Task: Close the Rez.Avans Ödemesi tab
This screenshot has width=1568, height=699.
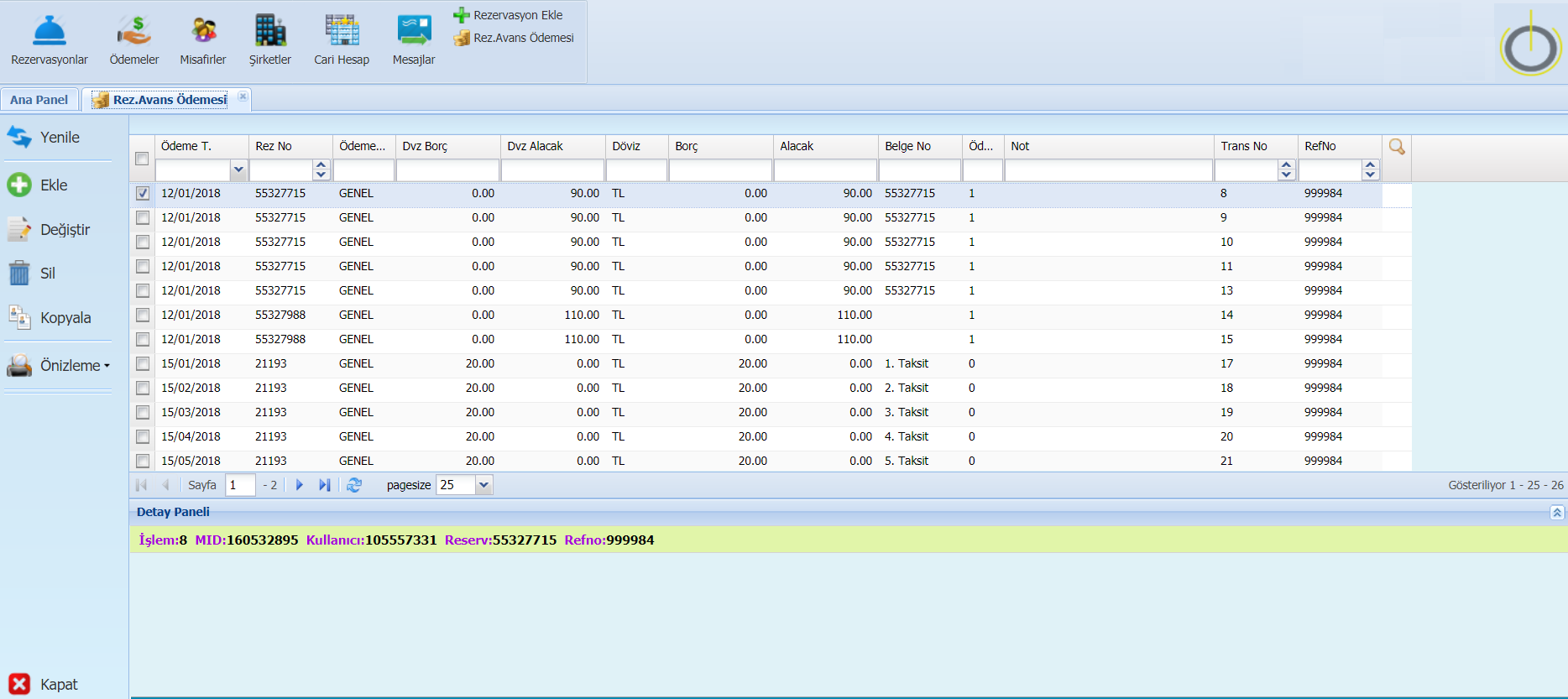Action: tap(243, 97)
